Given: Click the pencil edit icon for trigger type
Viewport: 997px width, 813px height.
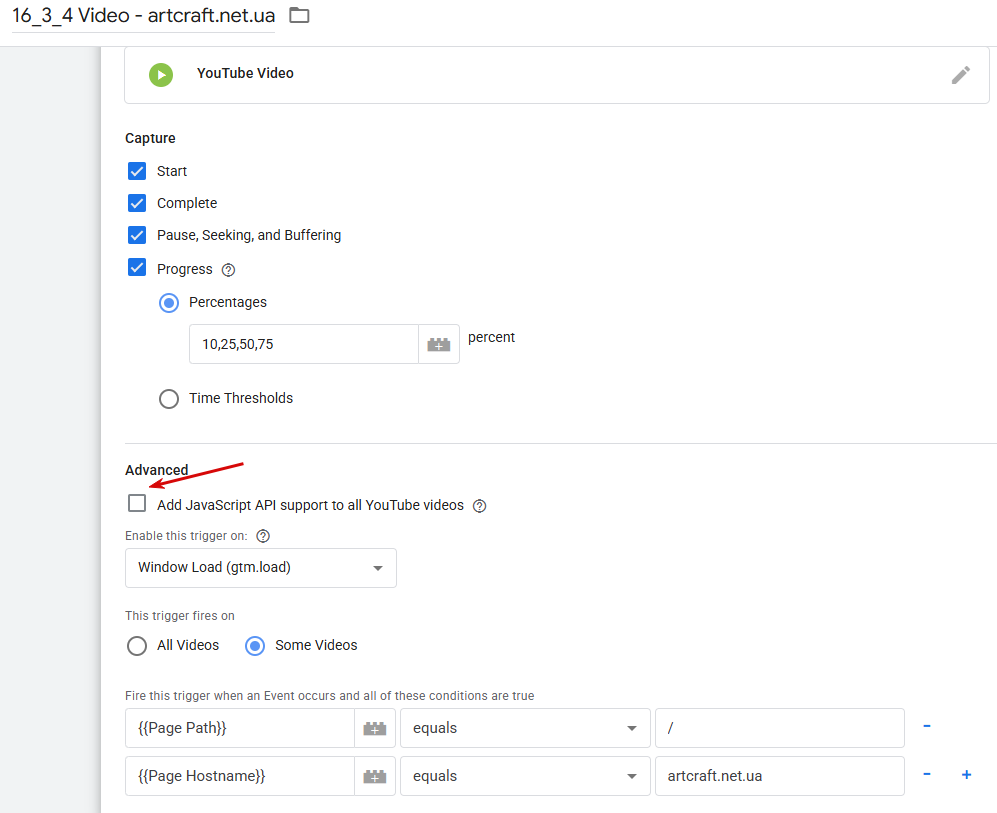Looking at the screenshot, I should pos(960,75).
